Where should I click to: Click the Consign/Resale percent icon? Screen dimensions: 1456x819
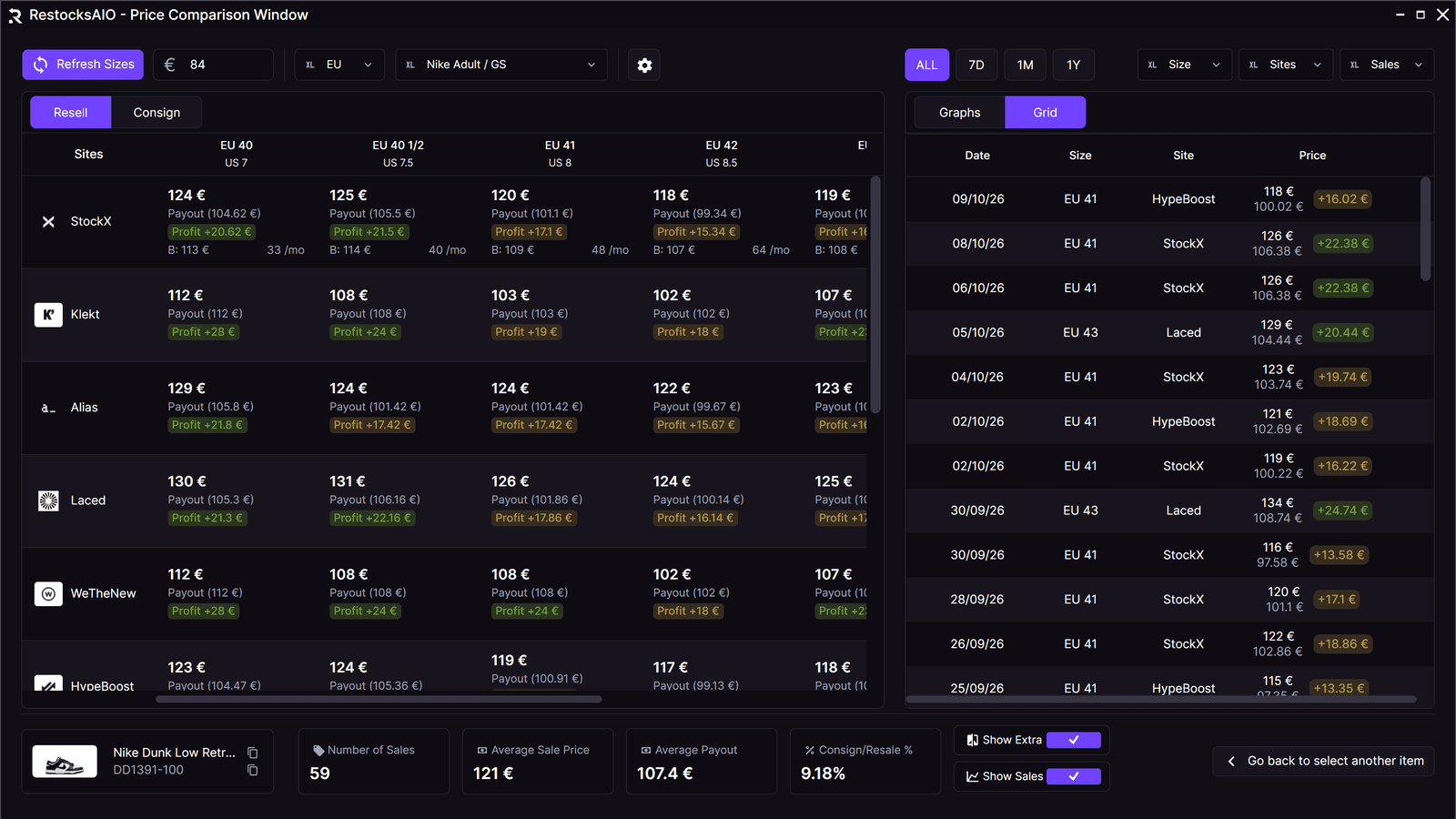(809, 750)
